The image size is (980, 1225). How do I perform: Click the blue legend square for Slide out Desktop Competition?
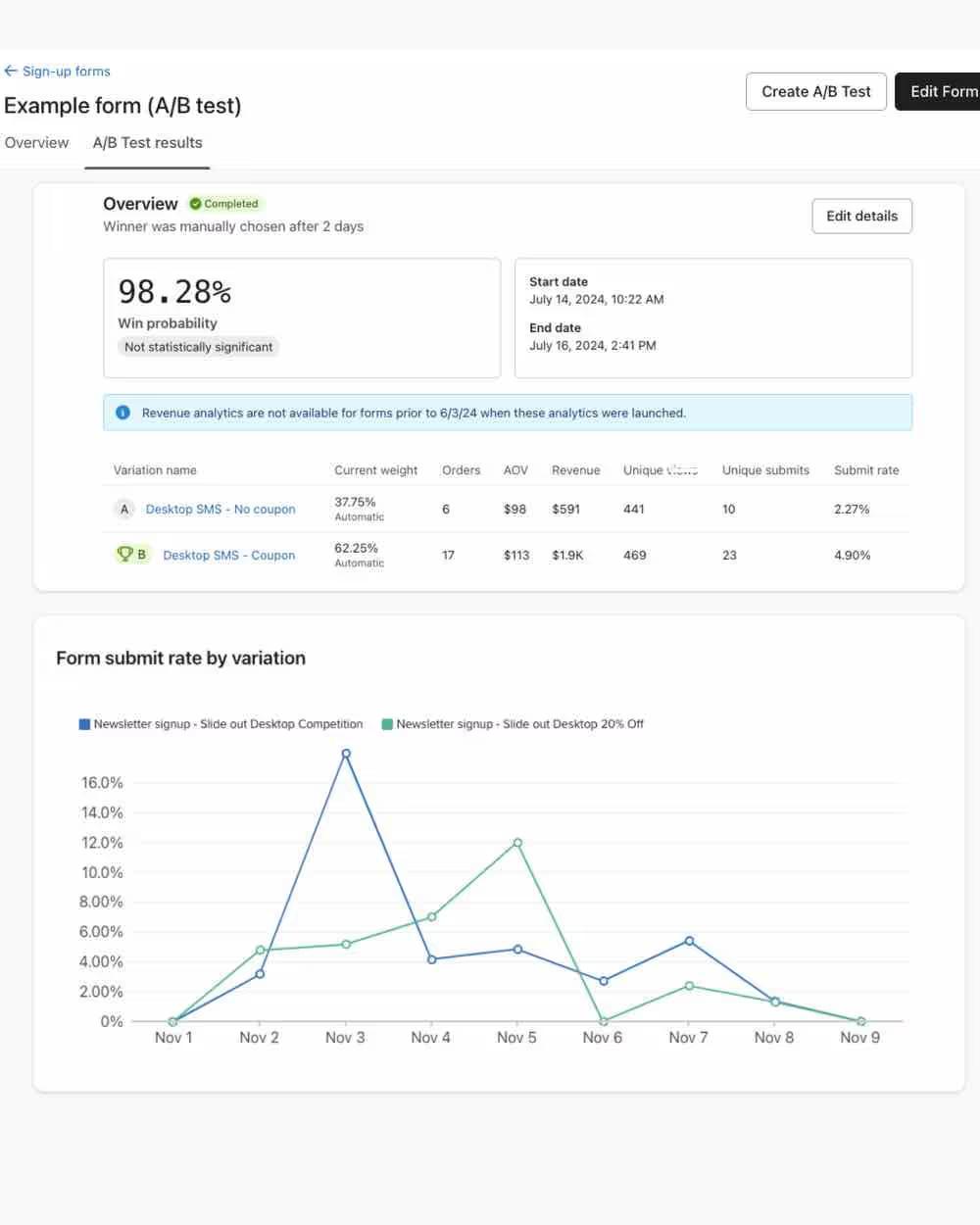pos(84,723)
